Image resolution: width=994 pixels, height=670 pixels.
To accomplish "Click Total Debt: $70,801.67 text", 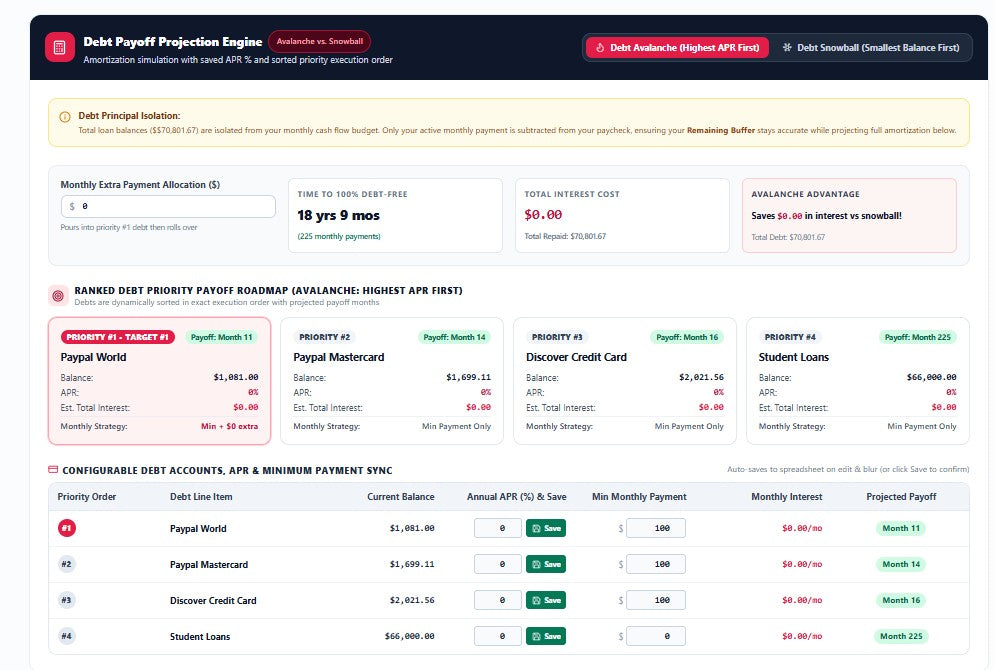I will tap(788, 237).
